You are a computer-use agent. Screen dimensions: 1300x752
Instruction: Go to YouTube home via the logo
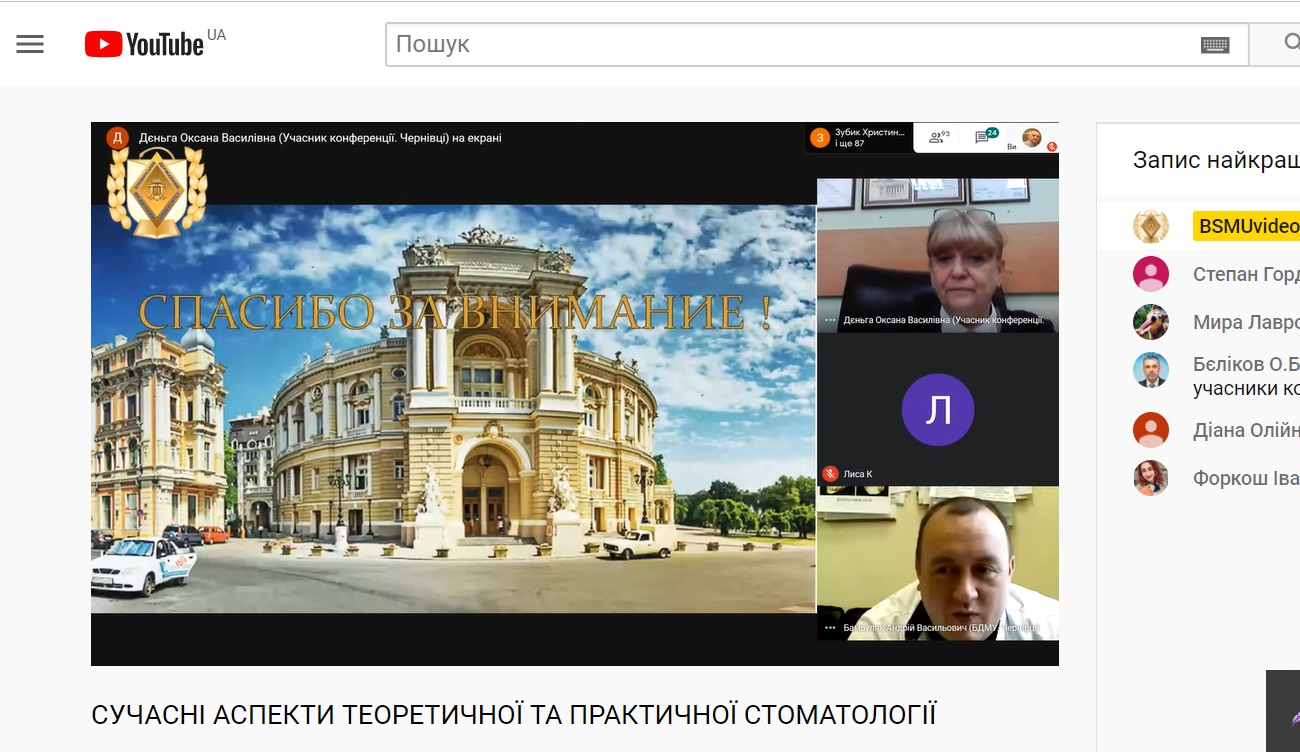144,44
